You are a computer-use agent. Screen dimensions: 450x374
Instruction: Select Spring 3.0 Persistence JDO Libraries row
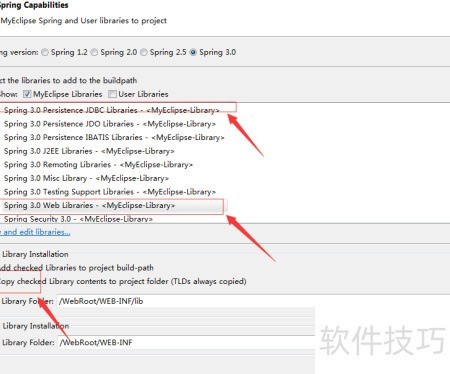click(110, 124)
